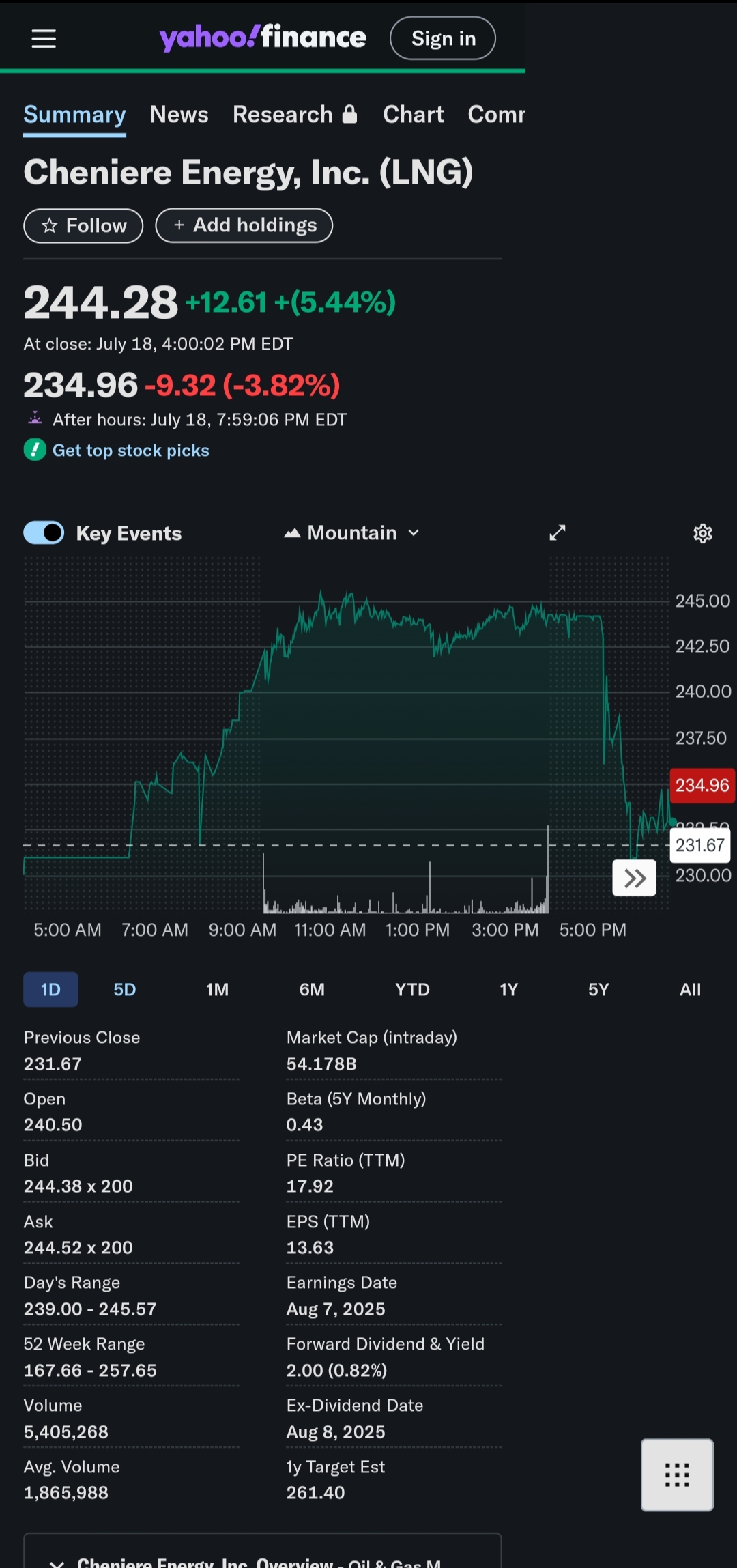Select the 1Y time range
The image size is (737, 1568).
pos(509,989)
